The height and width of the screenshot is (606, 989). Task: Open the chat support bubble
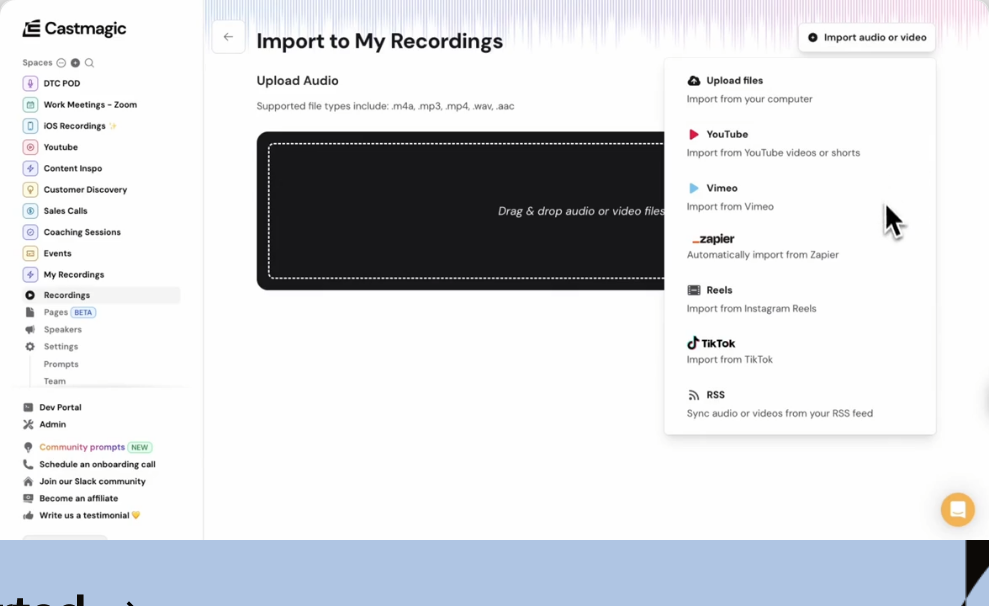957,509
